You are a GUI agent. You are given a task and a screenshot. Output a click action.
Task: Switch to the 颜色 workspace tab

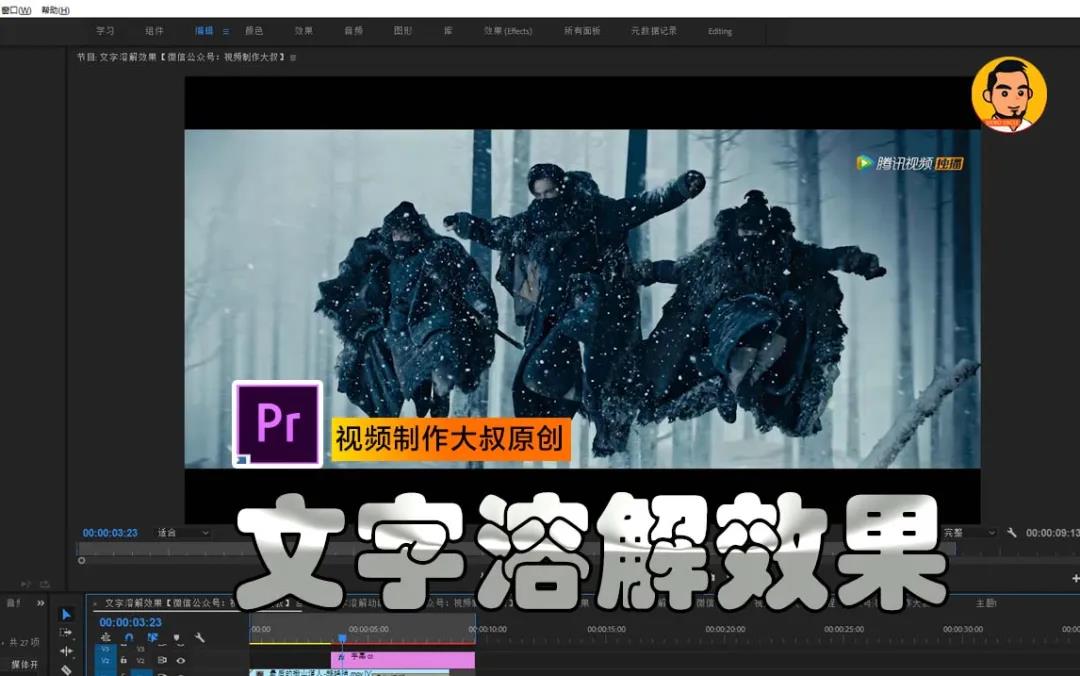coord(254,31)
